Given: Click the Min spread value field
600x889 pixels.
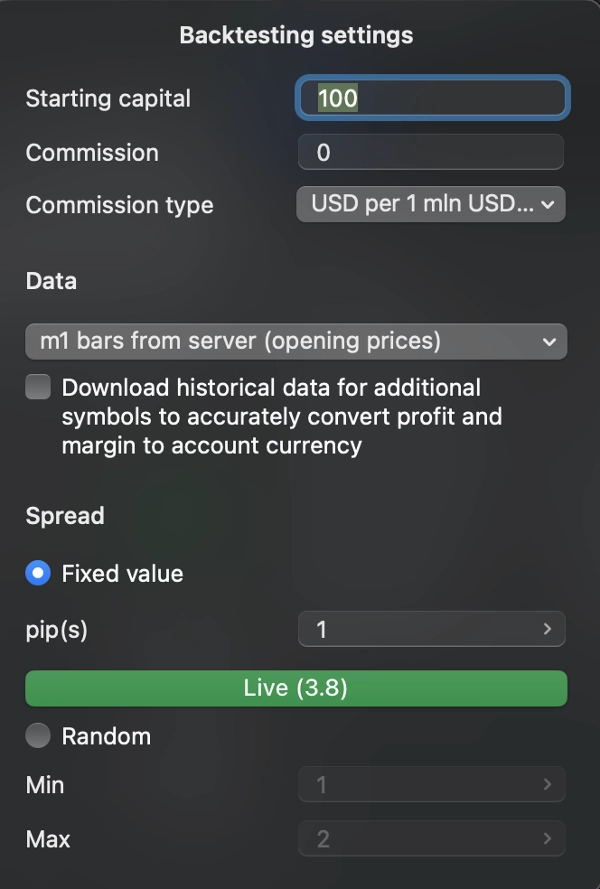Looking at the screenshot, I should click(420, 785).
